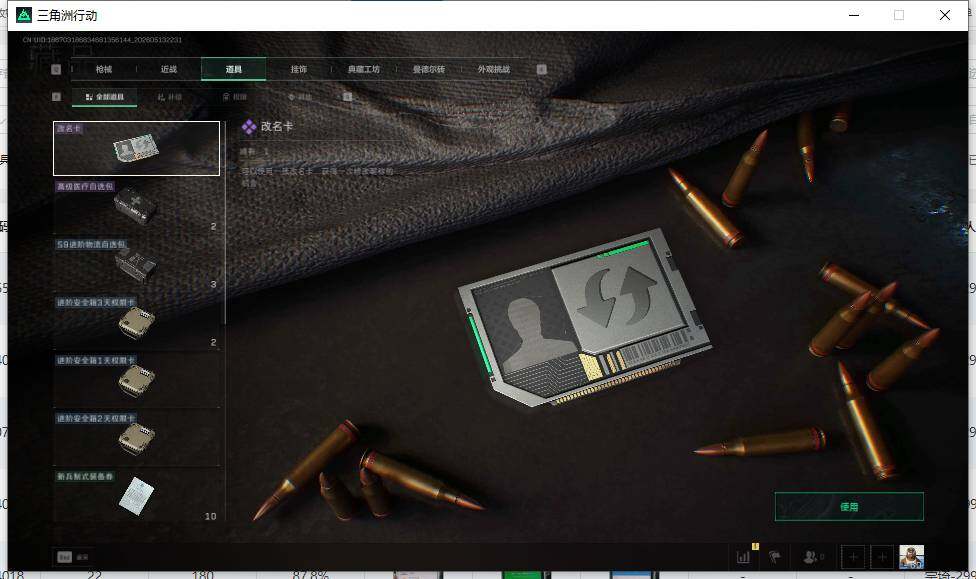Go to the 外观挑战 tab
The image size is (976, 579).
[494, 69]
